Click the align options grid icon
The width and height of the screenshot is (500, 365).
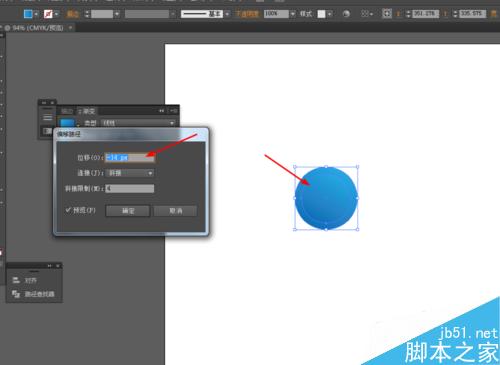click(x=365, y=14)
